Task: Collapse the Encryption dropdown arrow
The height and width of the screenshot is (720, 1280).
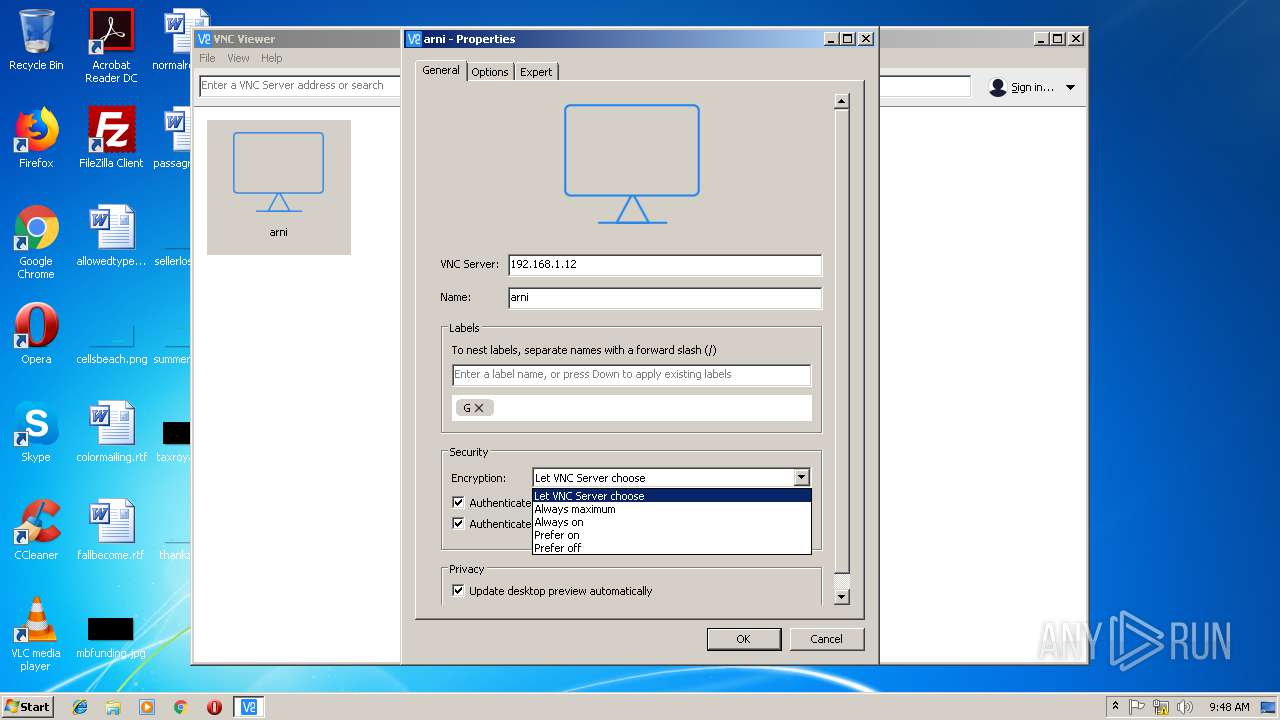Action: (801, 478)
